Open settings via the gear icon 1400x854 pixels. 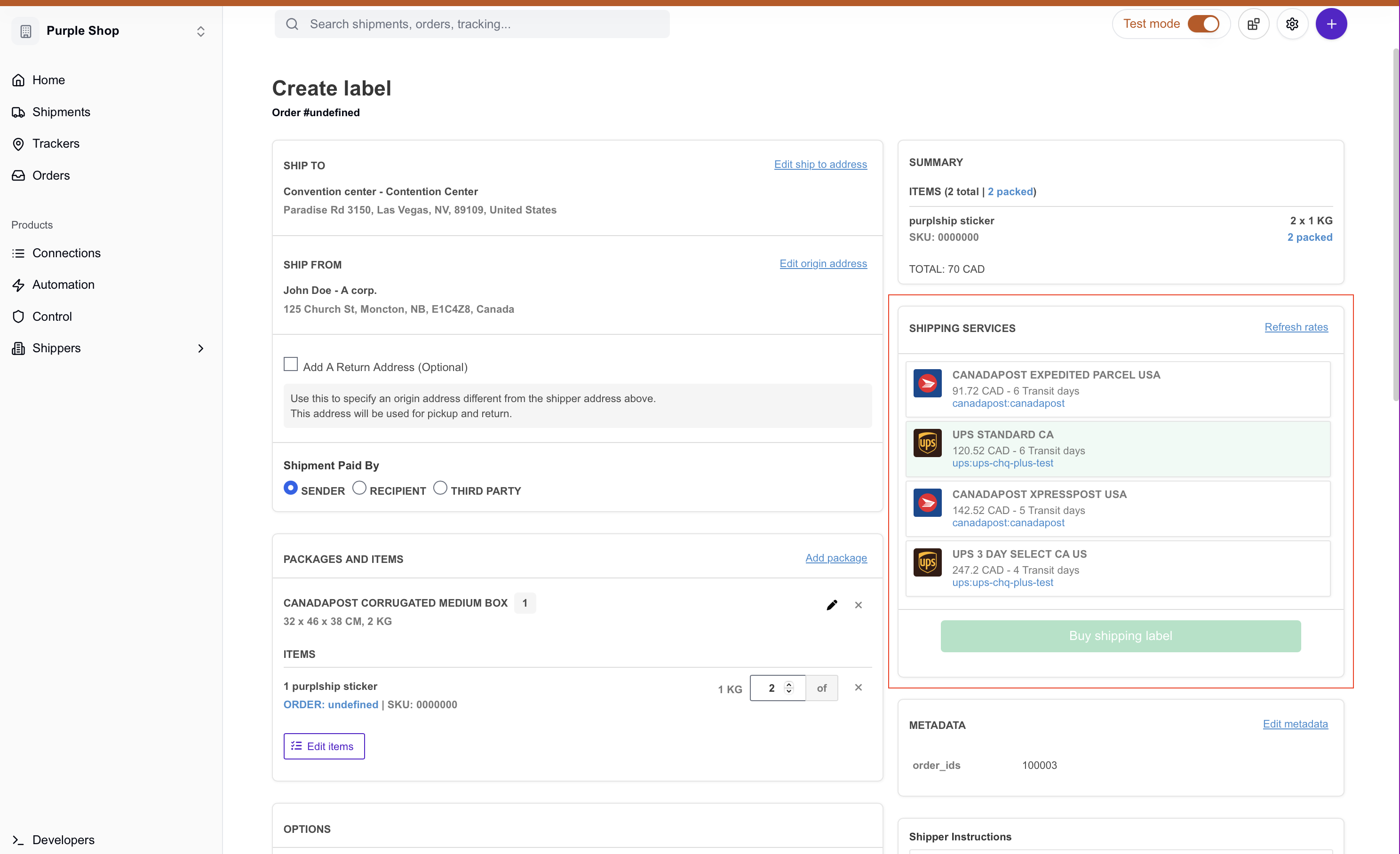pos(1291,24)
